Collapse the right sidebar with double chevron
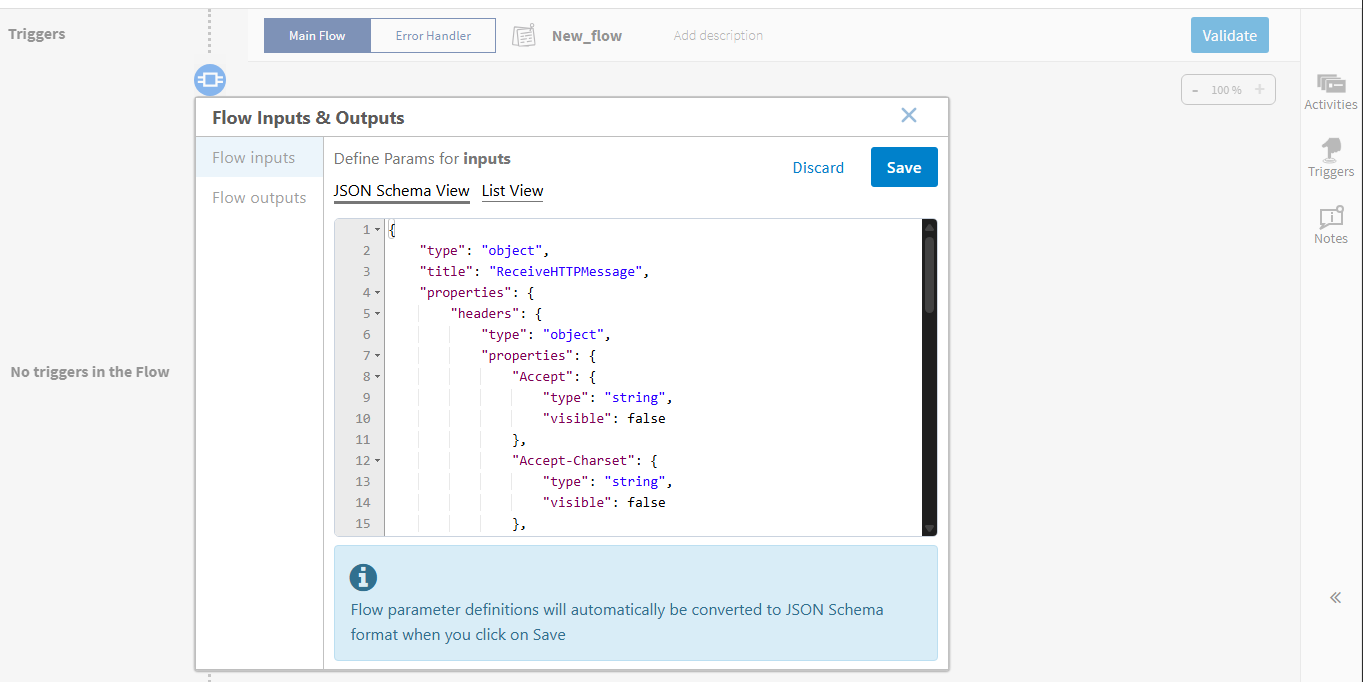The width and height of the screenshot is (1363, 682). click(x=1335, y=598)
